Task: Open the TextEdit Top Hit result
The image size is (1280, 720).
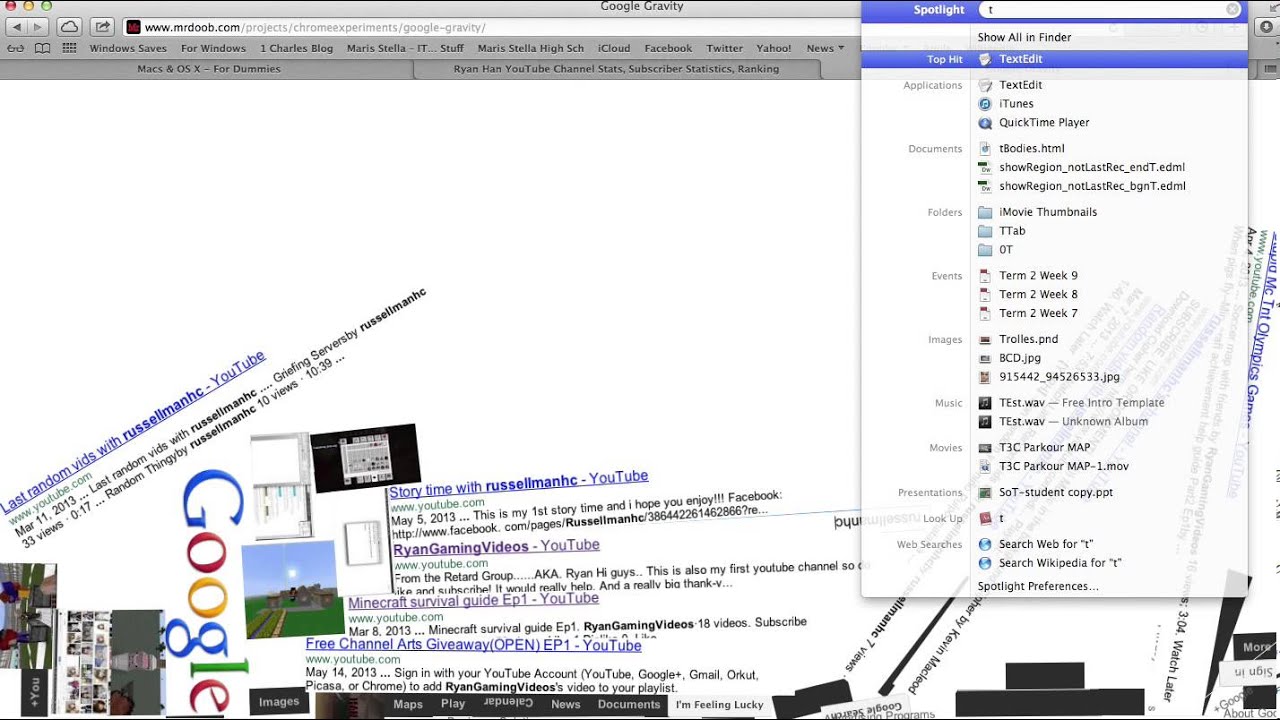Action: pos(1054,59)
